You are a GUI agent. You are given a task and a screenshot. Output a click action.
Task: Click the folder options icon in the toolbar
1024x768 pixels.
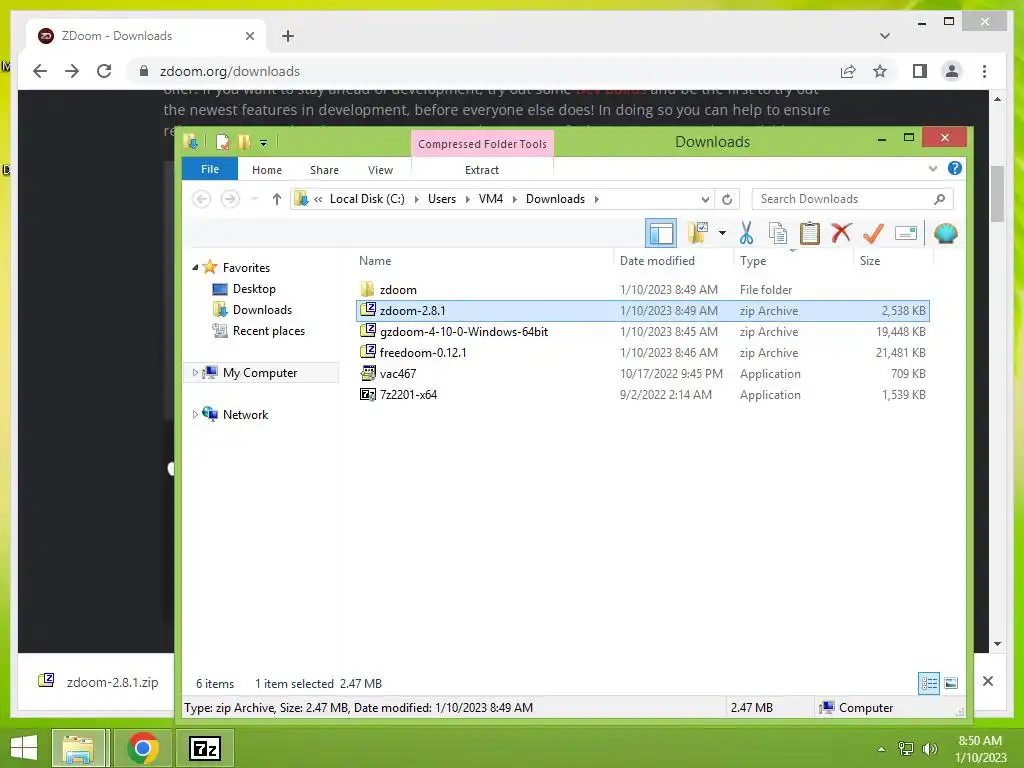pyautogui.click(x=697, y=232)
